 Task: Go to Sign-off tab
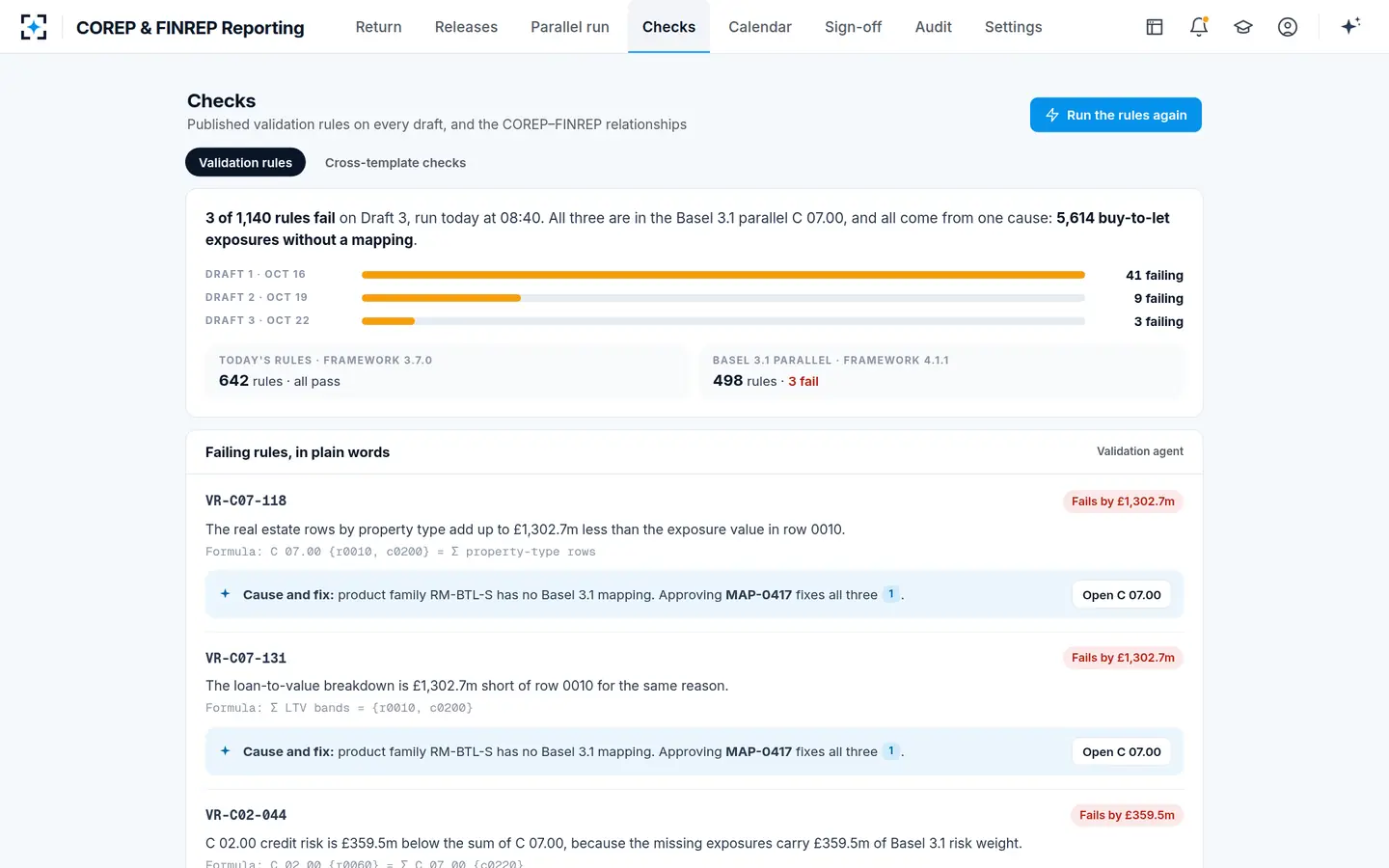(x=853, y=27)
